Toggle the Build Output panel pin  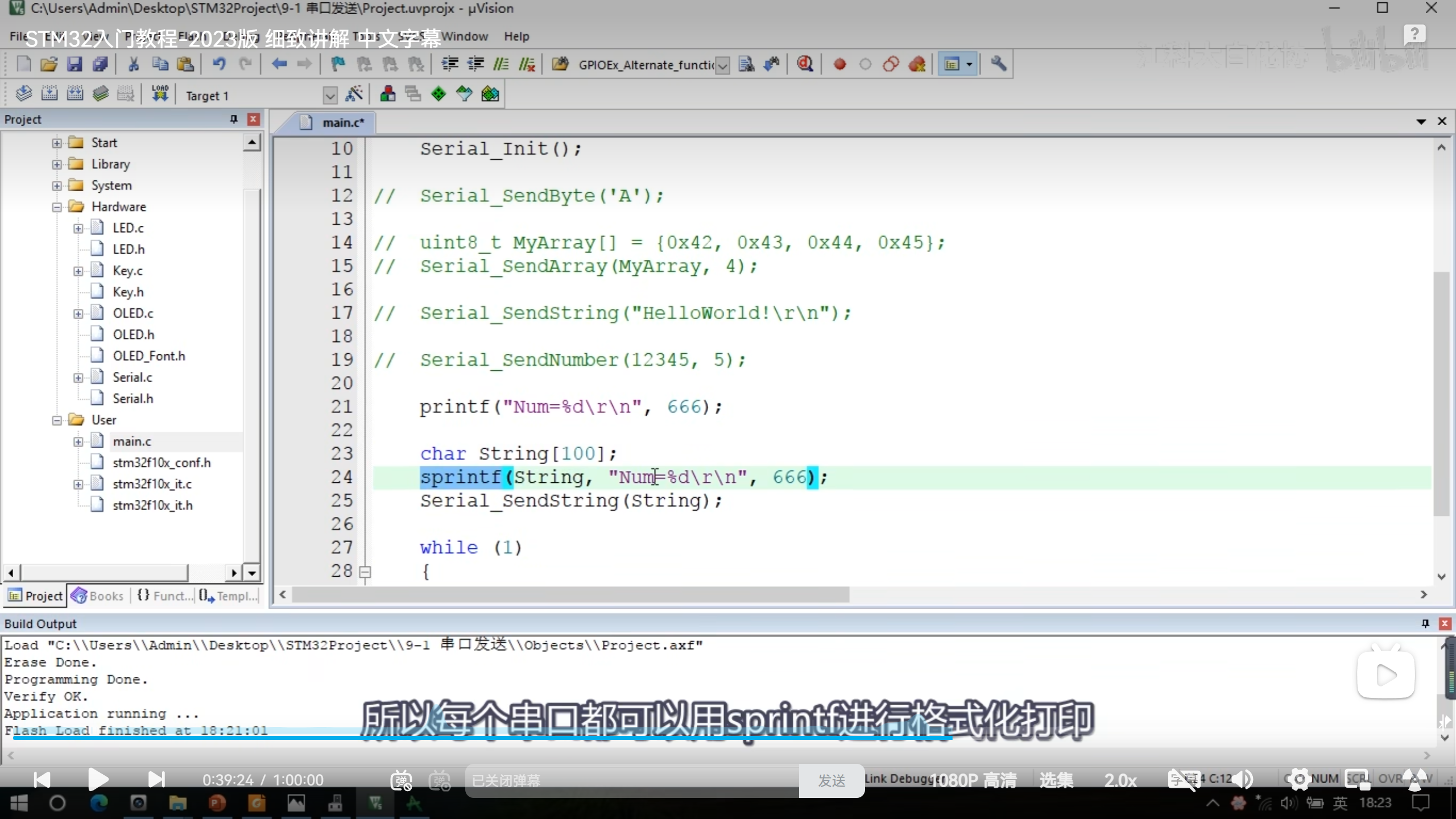pyautogui.click(x=1425, y=623)
